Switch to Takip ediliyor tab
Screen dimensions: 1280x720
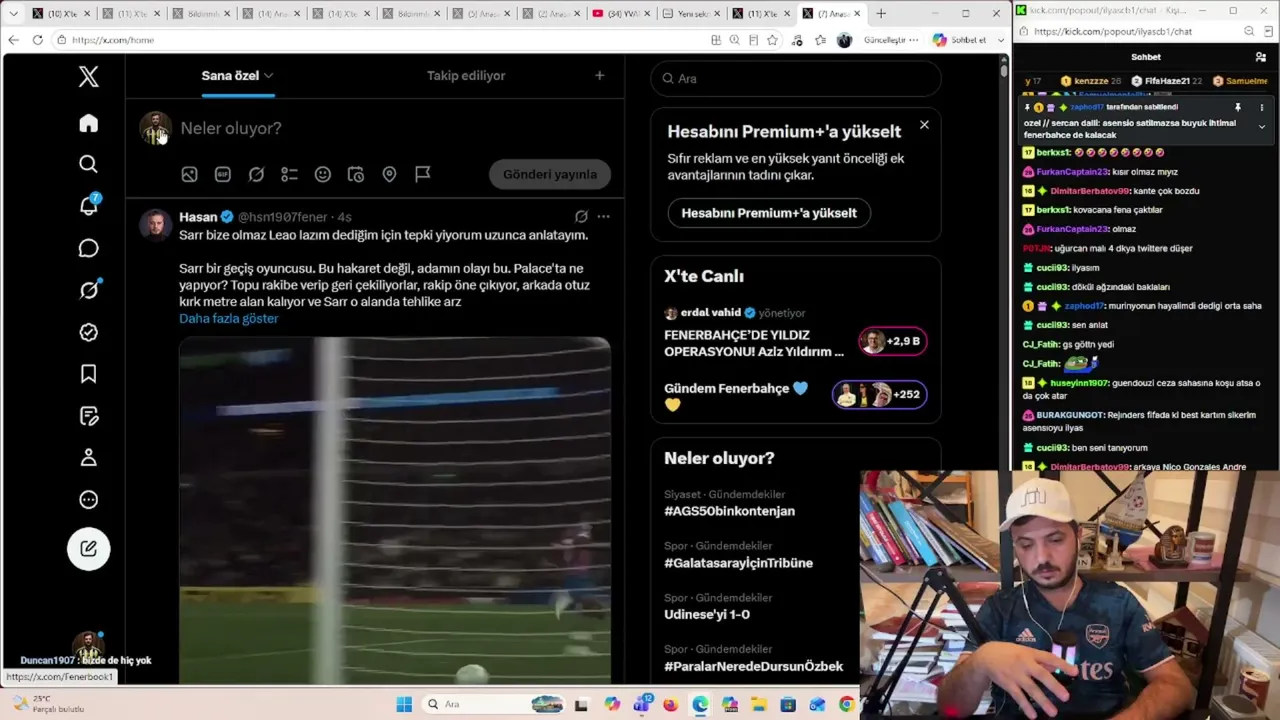[x=466, y=76]
